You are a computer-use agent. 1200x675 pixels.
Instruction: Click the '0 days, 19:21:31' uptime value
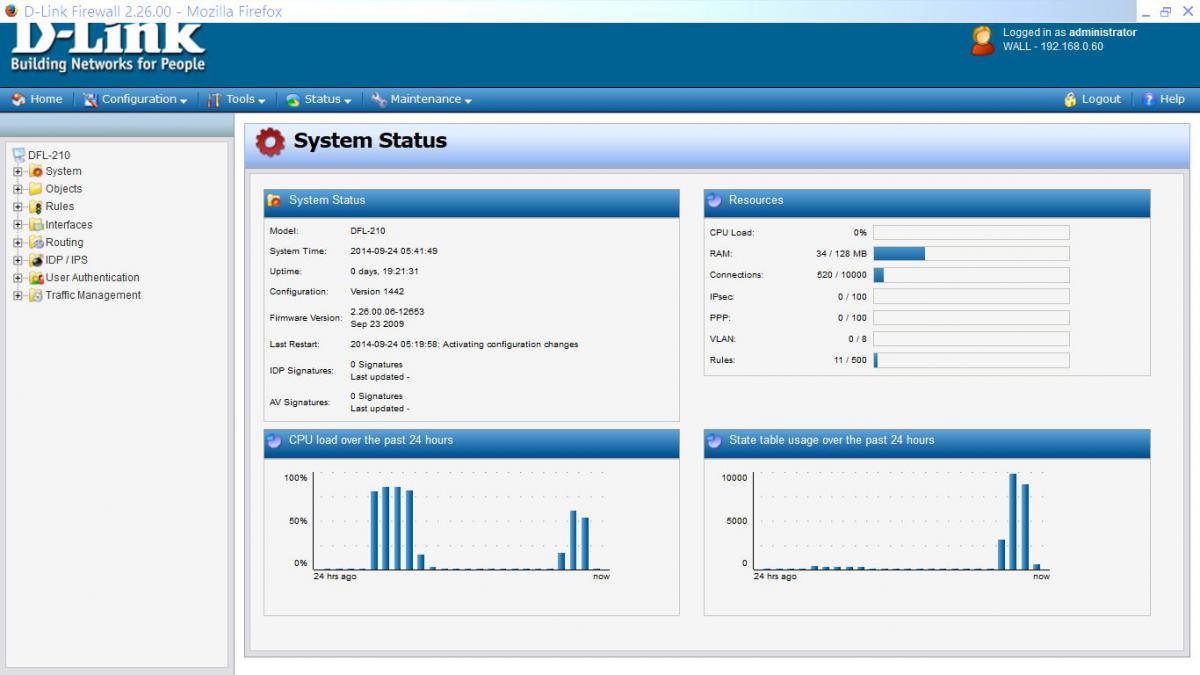[384, 271]
